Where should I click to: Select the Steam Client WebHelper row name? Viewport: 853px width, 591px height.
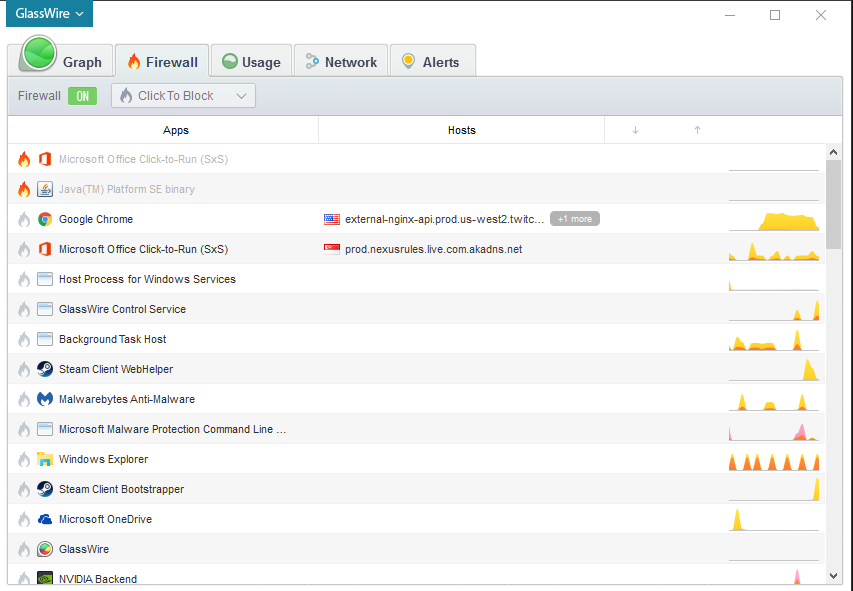click(x=116, y=369)
